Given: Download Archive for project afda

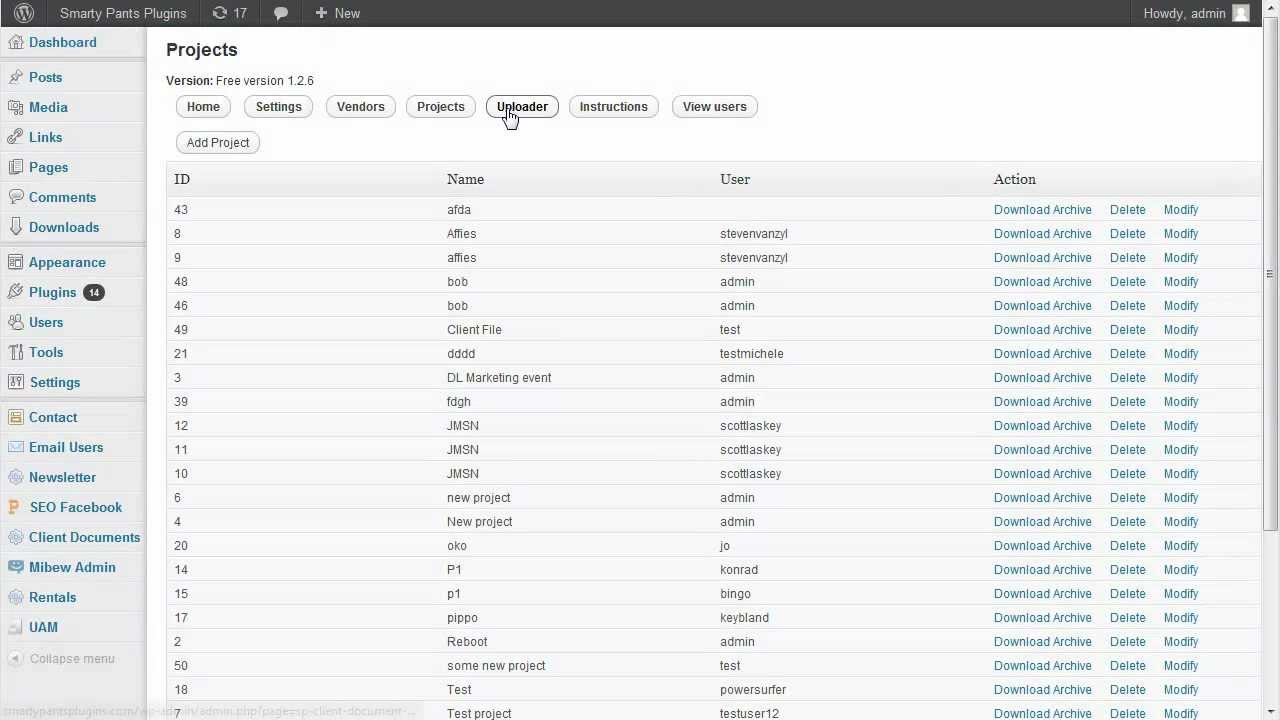Looking at the screenshot, I should (1042, 210).
